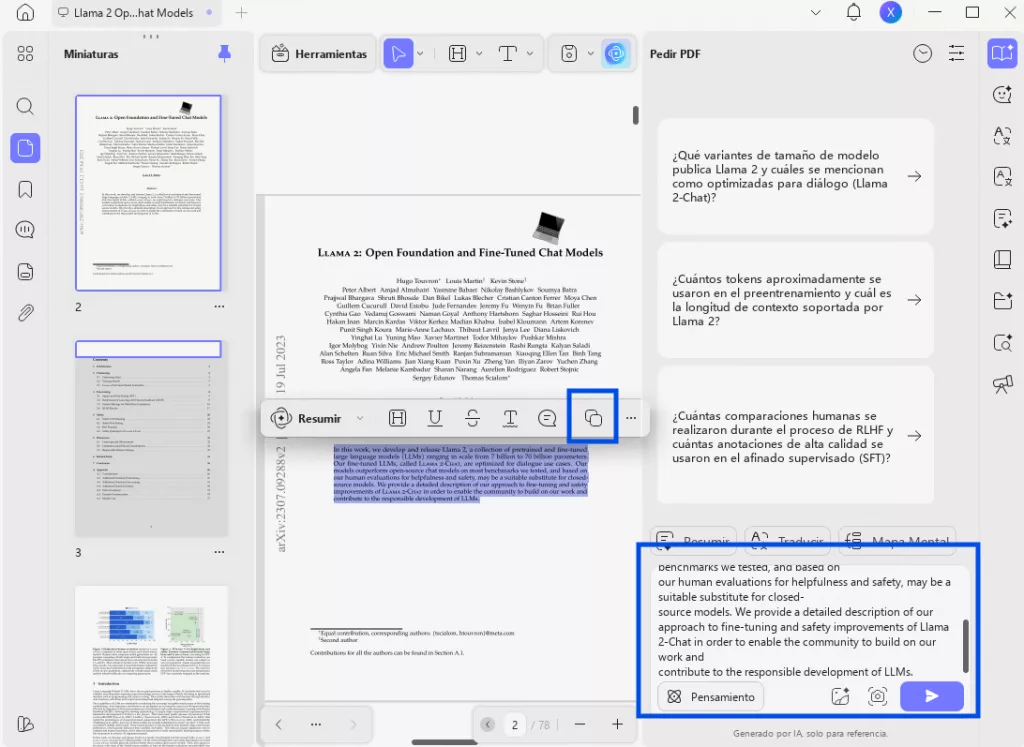This screenshot has width=1024, height=747.
Task: Ask the question about Llama 2 size variants
Action: click(795, 176)
